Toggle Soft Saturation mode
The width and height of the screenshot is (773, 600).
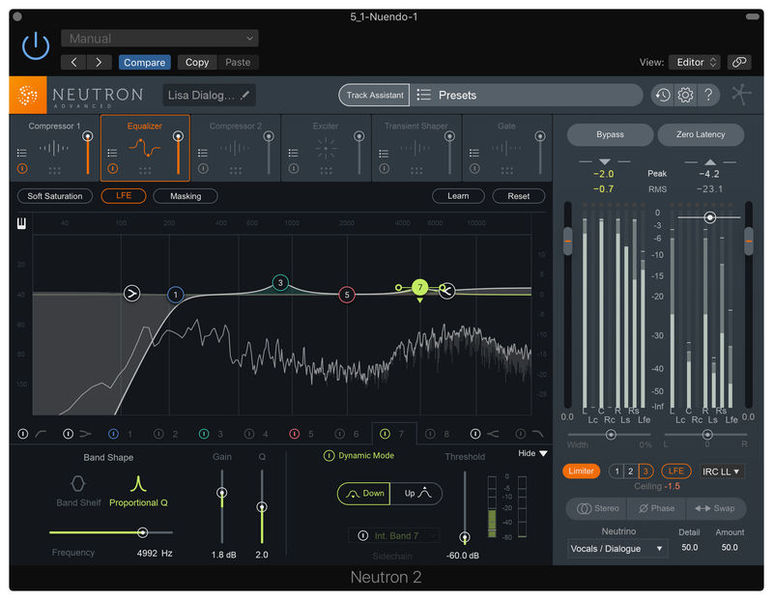point(55,196)
